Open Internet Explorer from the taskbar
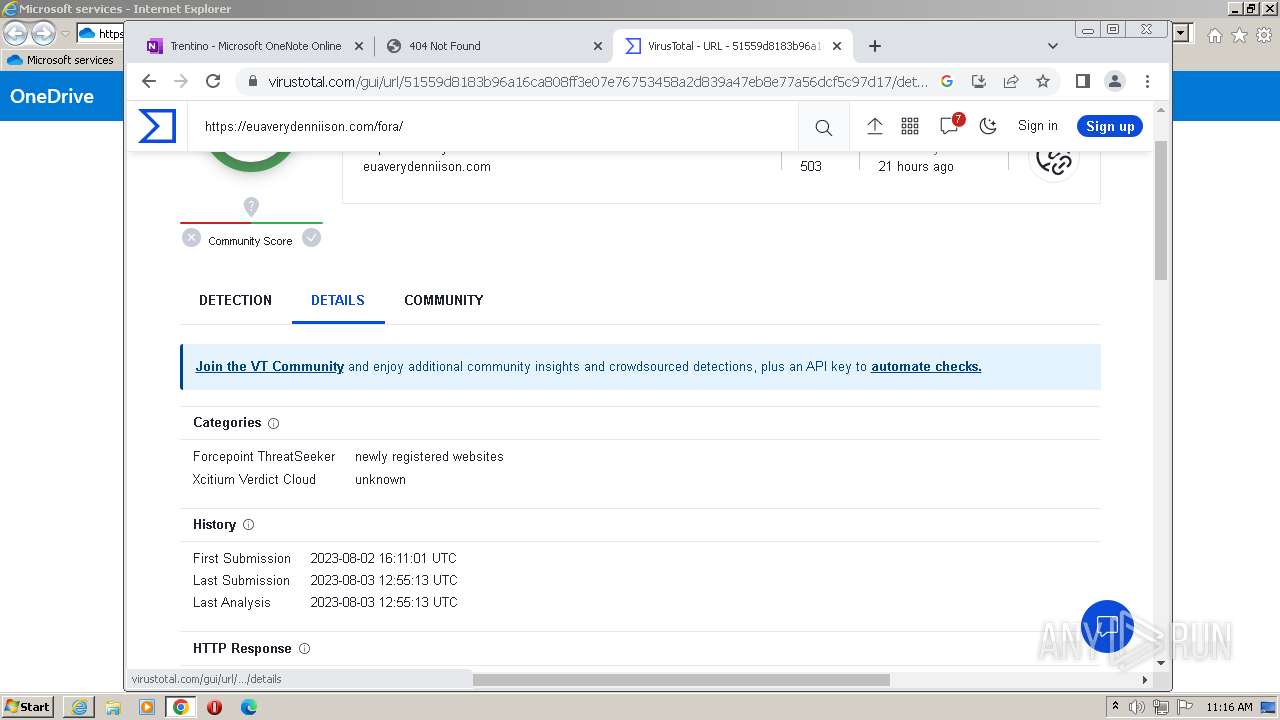The width and height of the screenshot is (1280, 720). coord(79,707)
